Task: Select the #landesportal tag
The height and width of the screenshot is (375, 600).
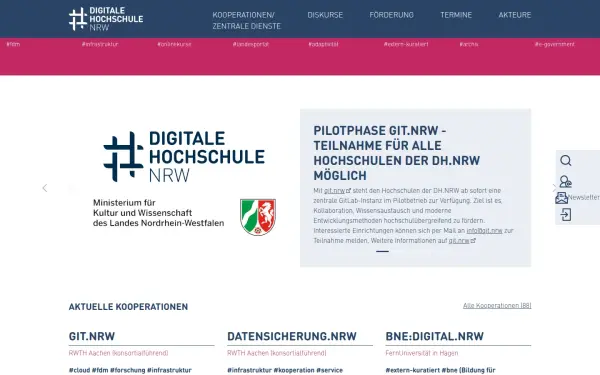Action: click(251, 44)
